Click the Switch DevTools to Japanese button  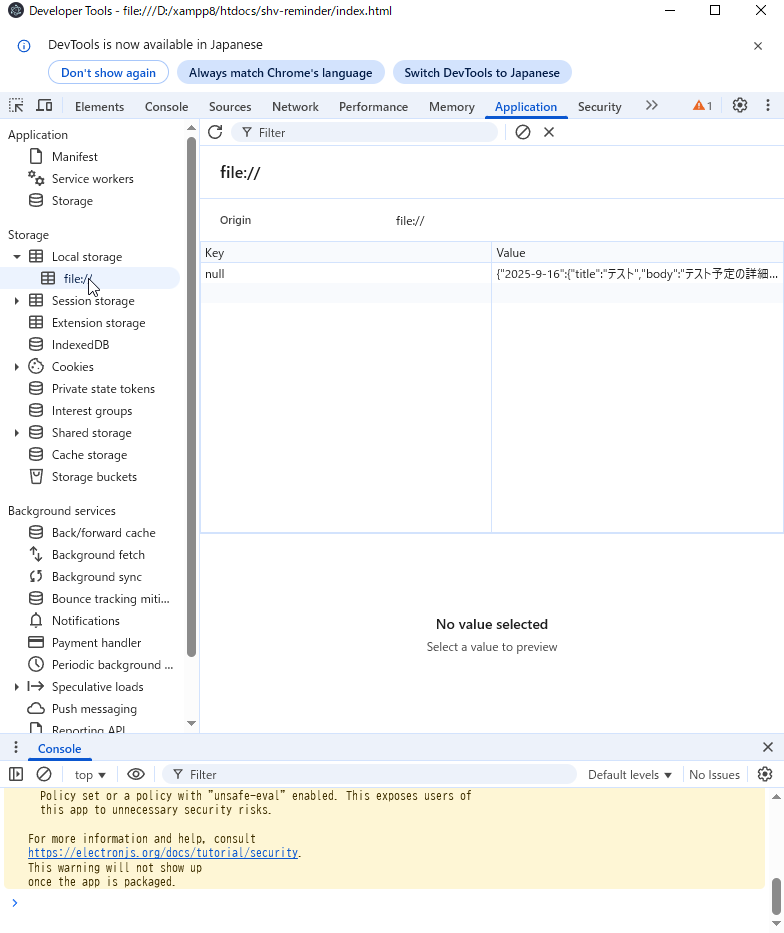point(482,72)
